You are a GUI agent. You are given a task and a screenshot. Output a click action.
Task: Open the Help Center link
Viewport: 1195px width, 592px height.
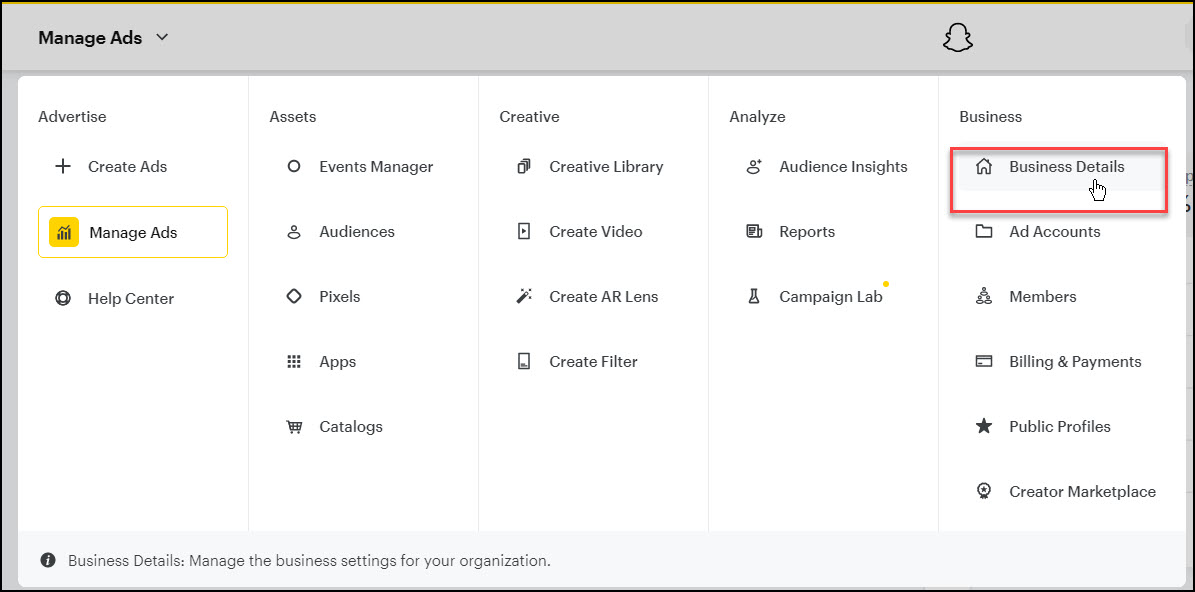pos(130,299)
